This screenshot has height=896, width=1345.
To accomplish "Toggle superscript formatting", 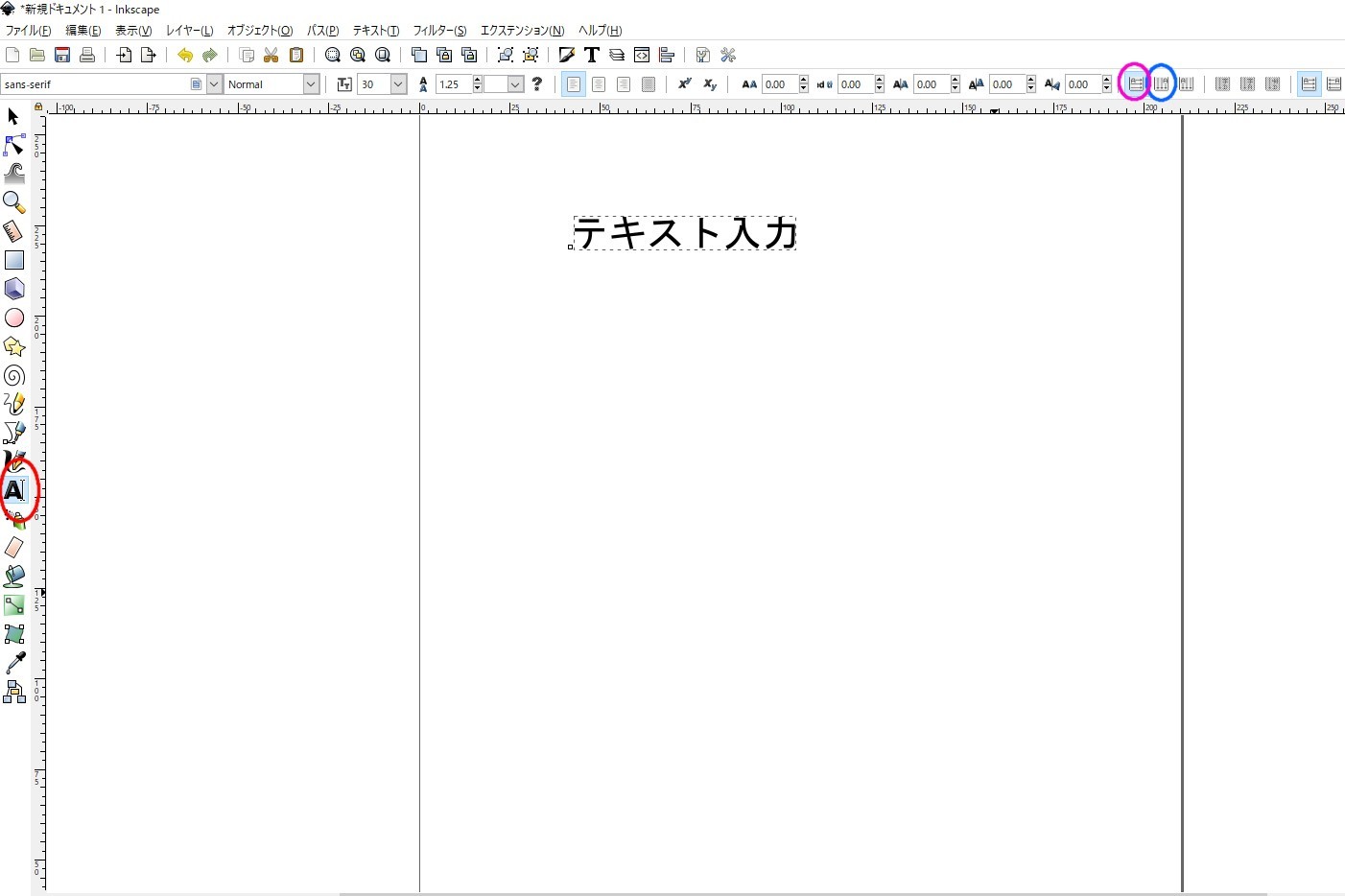I will (685, 84).
